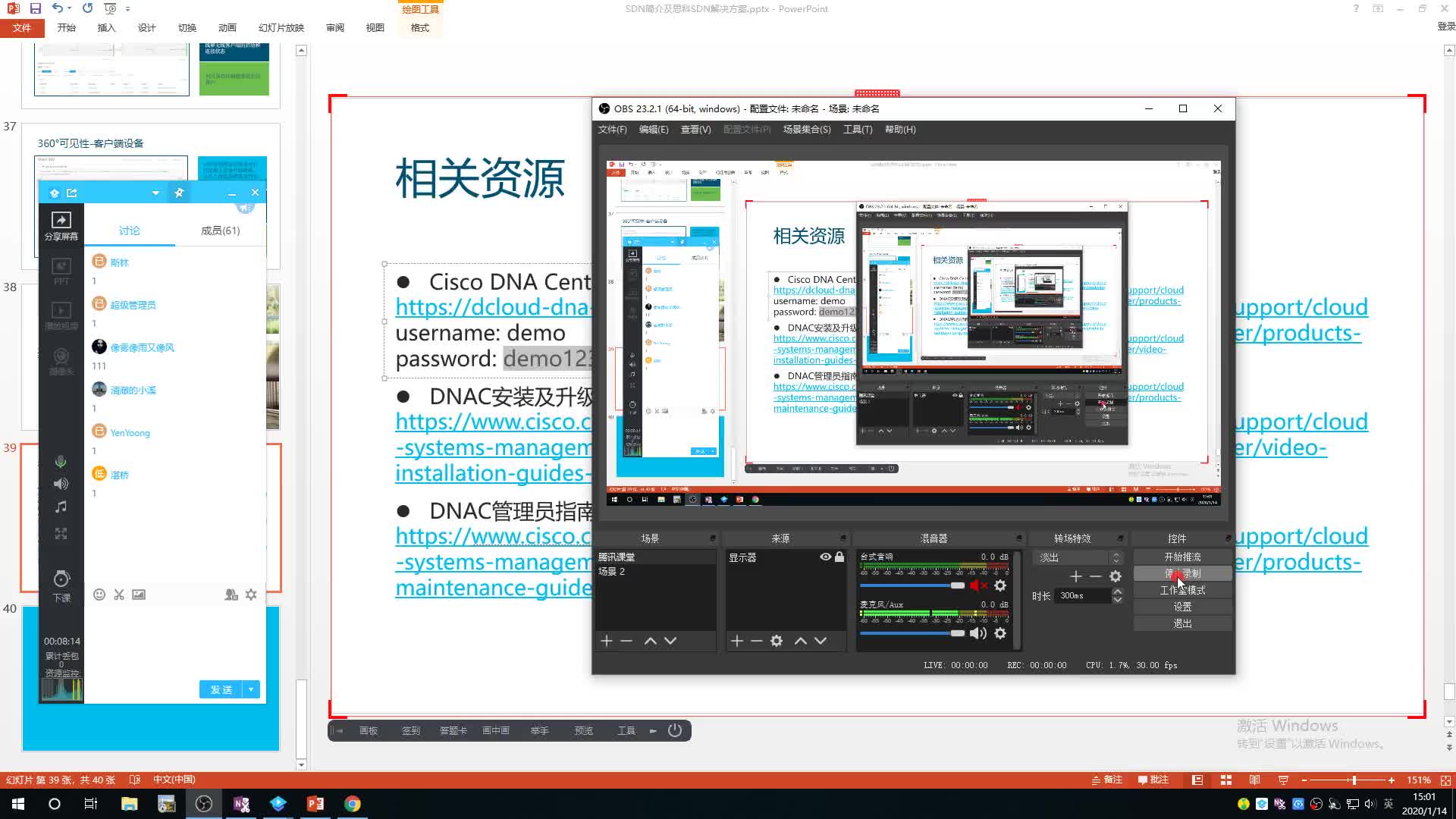
Task: Move the selected source up in OBS
Action: (800, 641)
